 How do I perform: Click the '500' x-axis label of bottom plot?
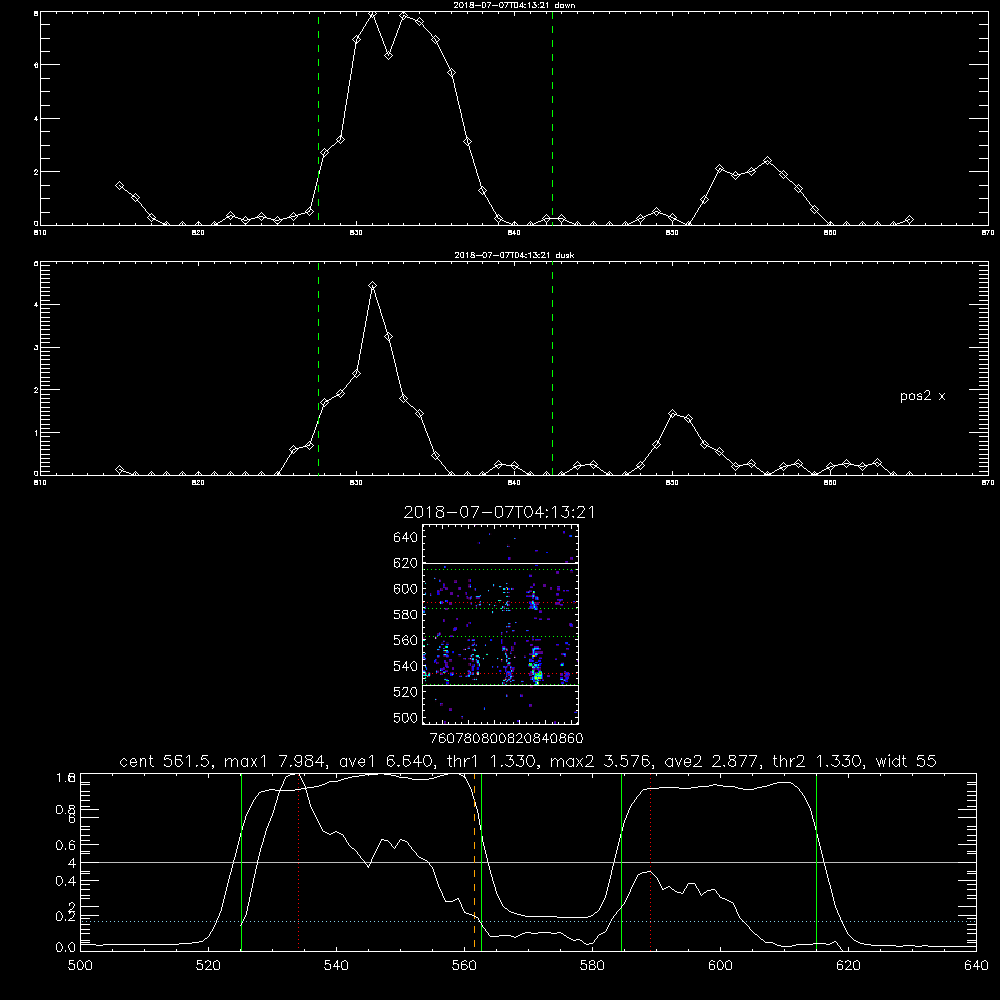(80, 966)
